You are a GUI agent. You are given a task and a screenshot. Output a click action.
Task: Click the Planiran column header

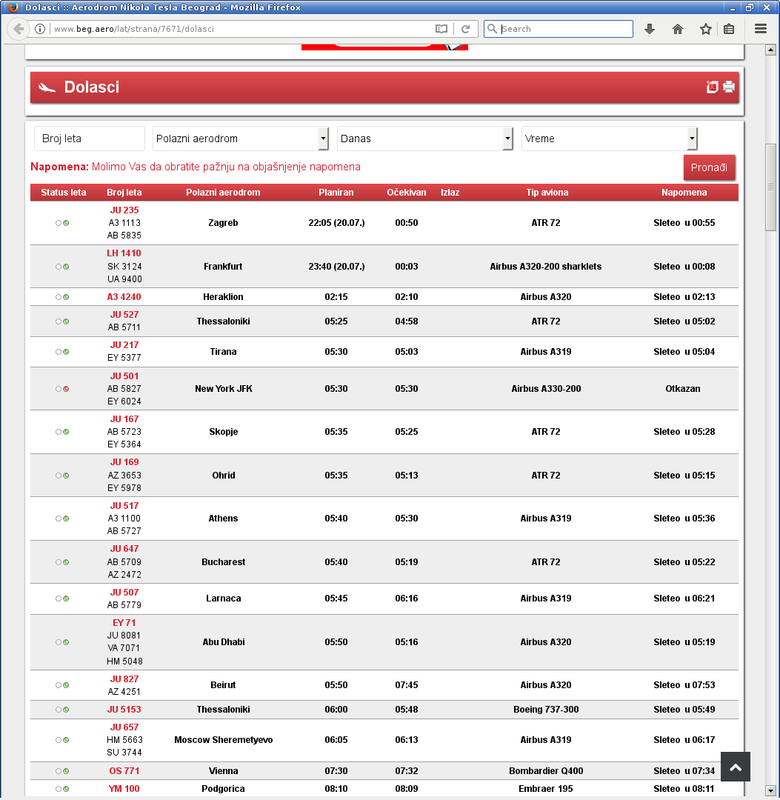tap(336, 193)
